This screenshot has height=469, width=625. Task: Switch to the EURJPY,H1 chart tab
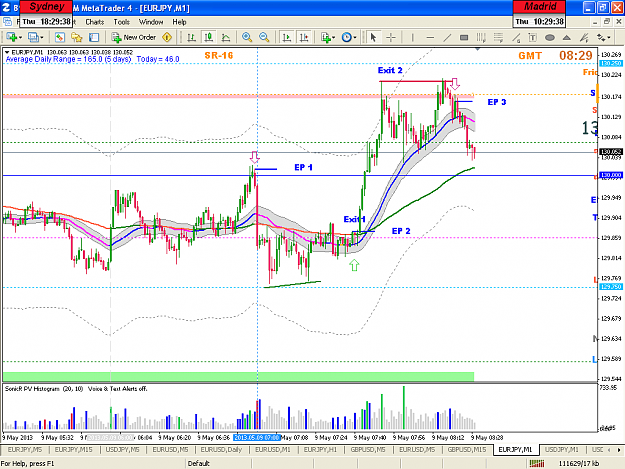pyautogui.click(x=320, y=449)
